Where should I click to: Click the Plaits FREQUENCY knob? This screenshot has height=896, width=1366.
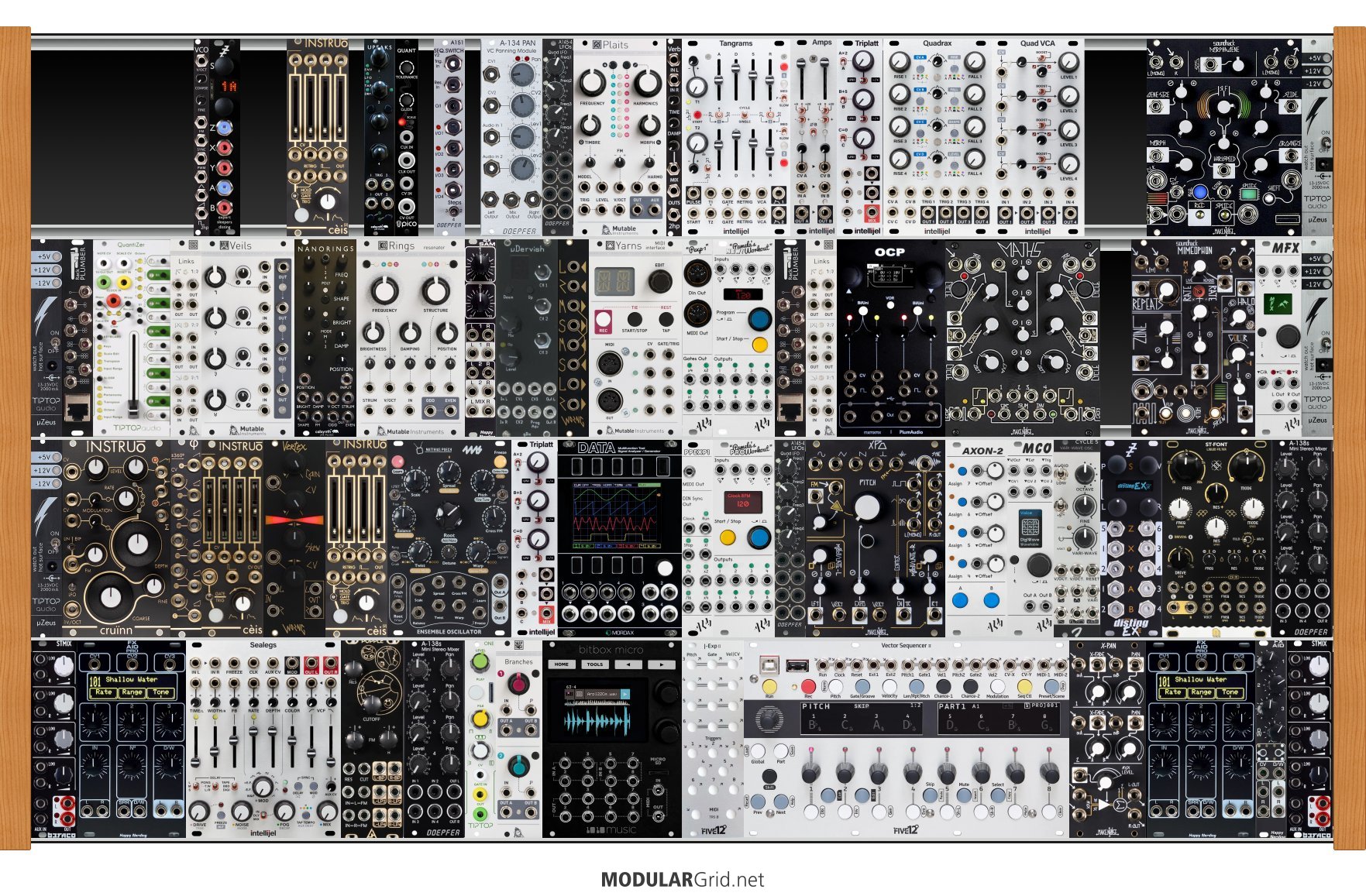(x=591, y=82)
